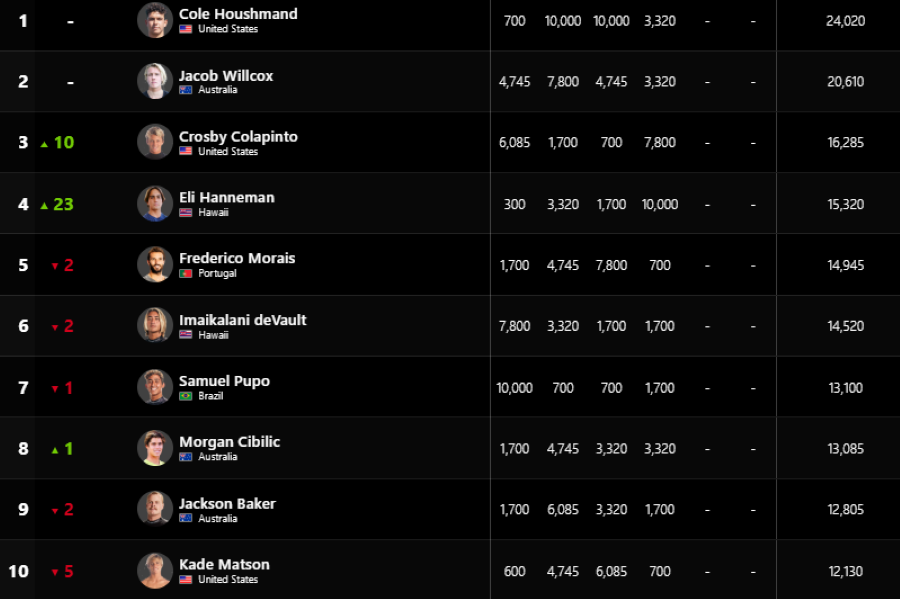Click Eli Hanneman's 10,000 event result

tap(660, 204)
